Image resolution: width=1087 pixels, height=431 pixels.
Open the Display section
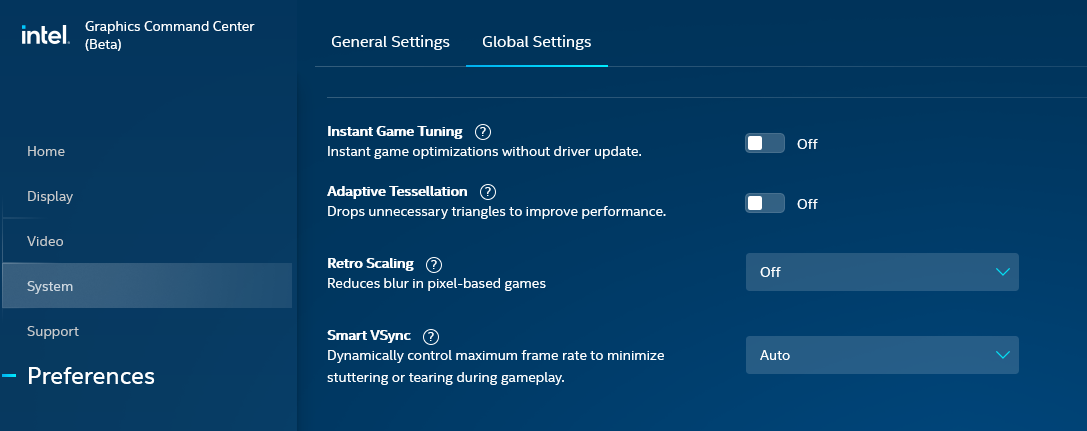(x=50, y=196)
